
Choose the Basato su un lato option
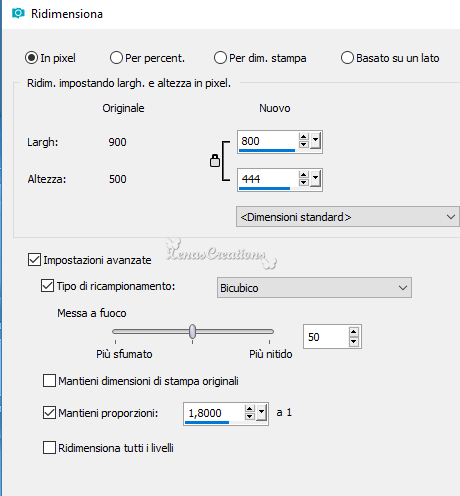coord(347,58)
